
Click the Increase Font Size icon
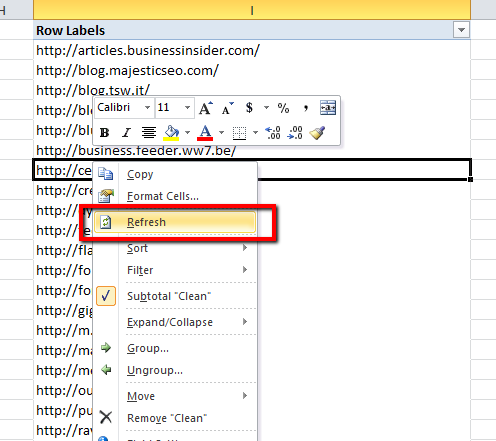point(206,108)
